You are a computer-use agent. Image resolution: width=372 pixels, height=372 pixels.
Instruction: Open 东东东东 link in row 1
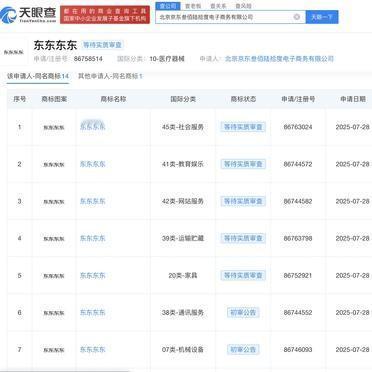pos(93,127)
